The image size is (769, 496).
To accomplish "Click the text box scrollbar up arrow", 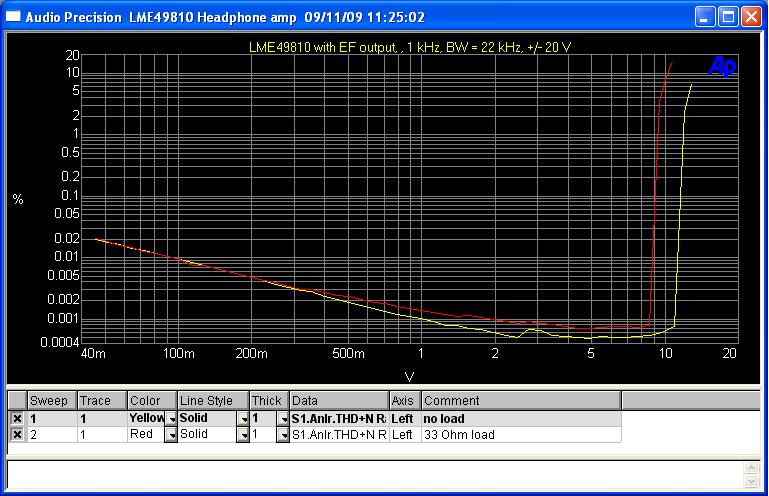I will pyautogui.click(x=751, y=467).
